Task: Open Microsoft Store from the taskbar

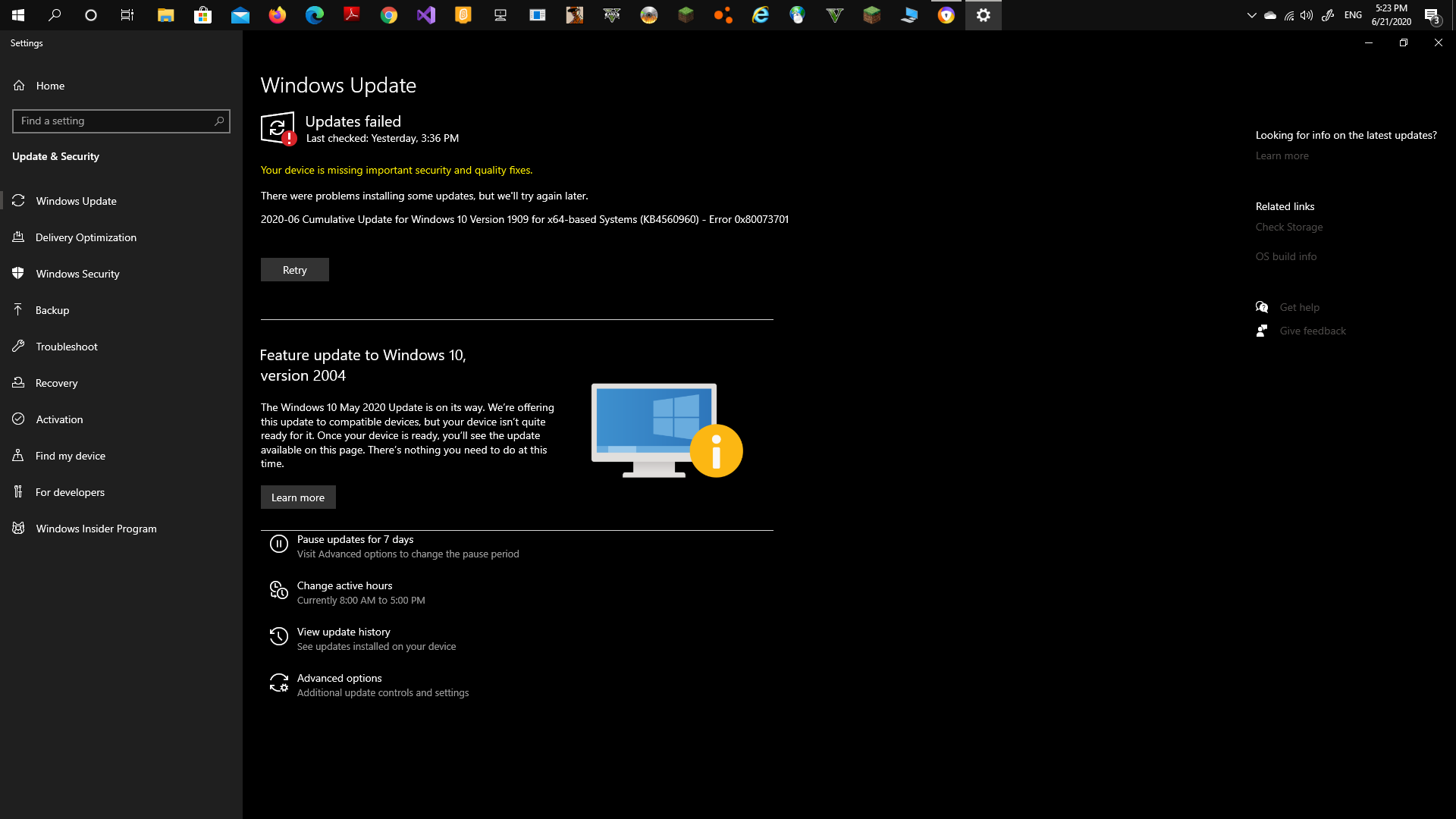Action: point(202,15)
